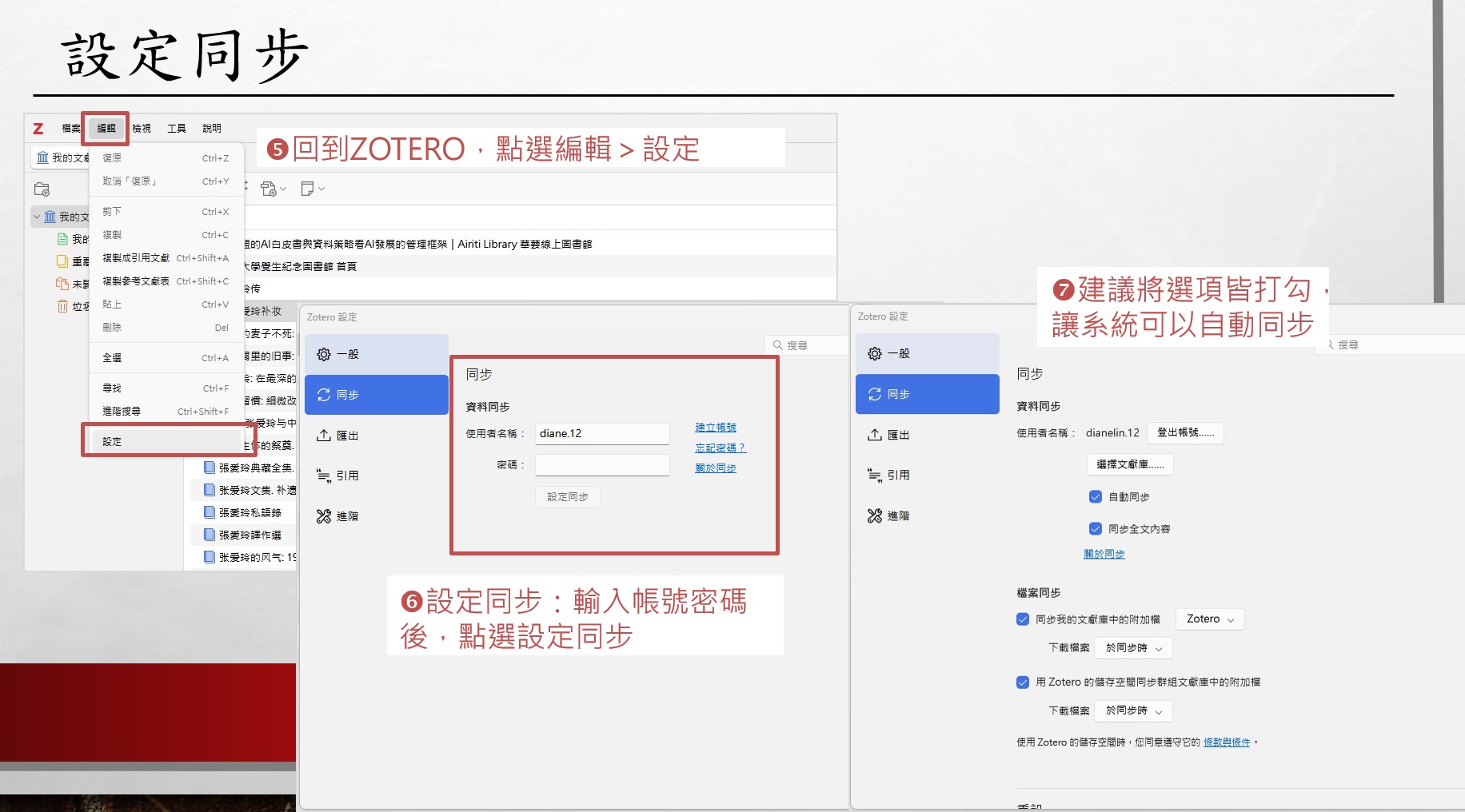Click the 登出帳號 button
Screen dimensions: 1465x812
point(1186,432)
